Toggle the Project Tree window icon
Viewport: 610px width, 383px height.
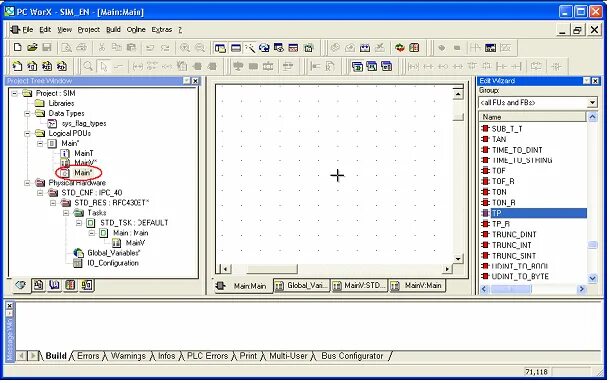pos(220,48)
